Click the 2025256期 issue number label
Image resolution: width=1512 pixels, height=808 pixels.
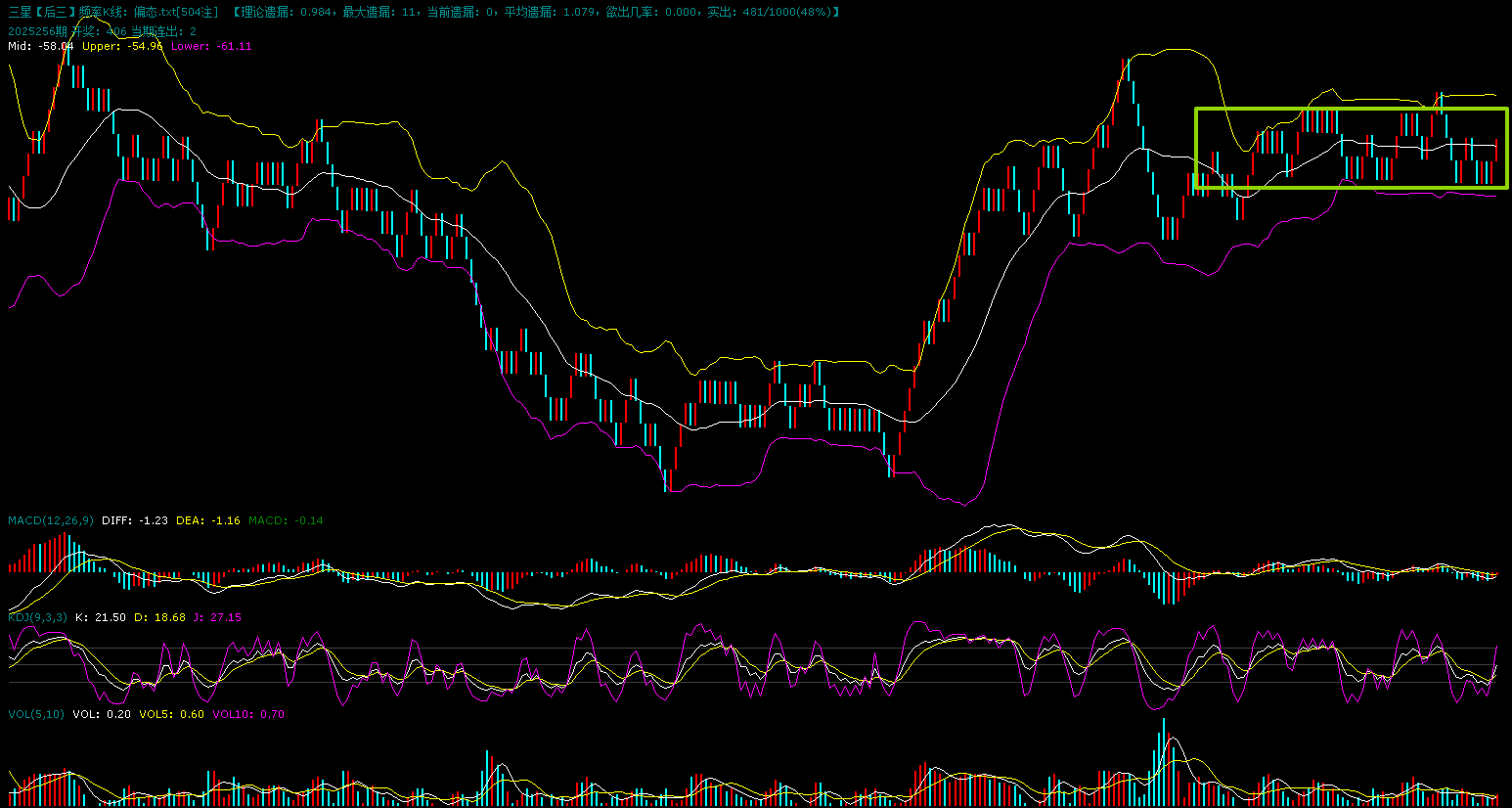37,31
